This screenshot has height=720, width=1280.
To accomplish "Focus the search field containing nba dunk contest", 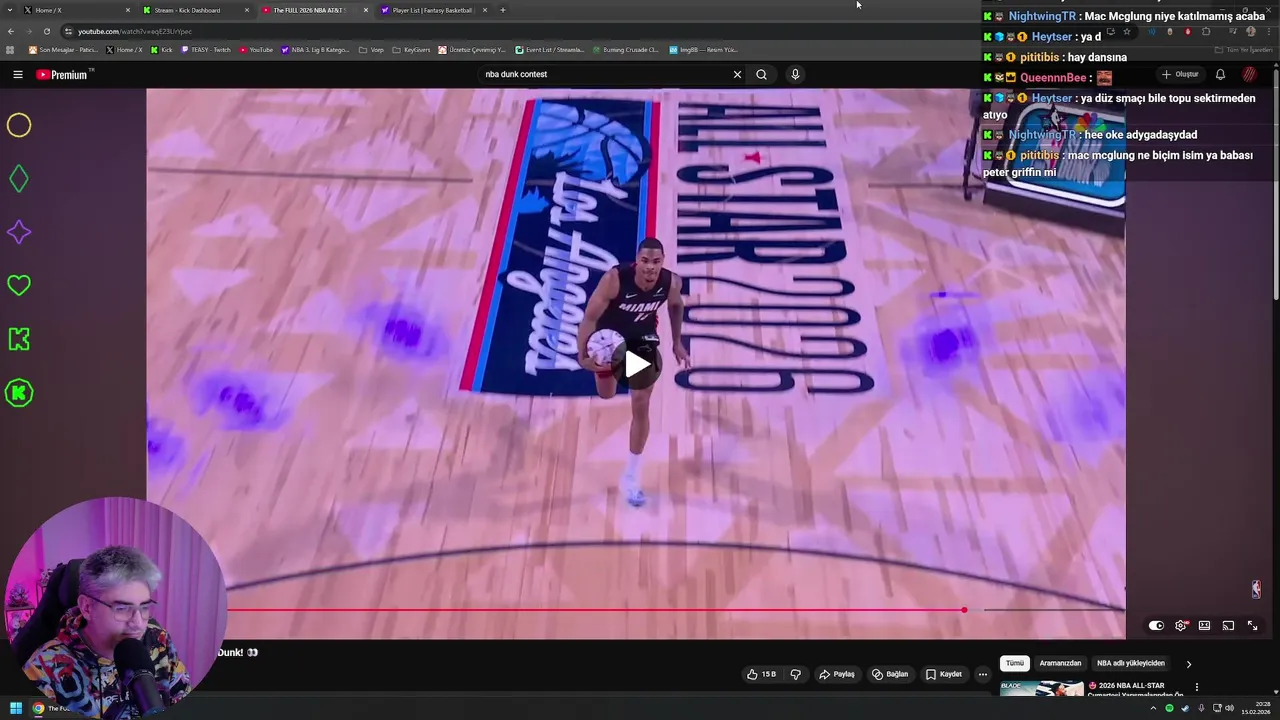I will pos(603,74).
